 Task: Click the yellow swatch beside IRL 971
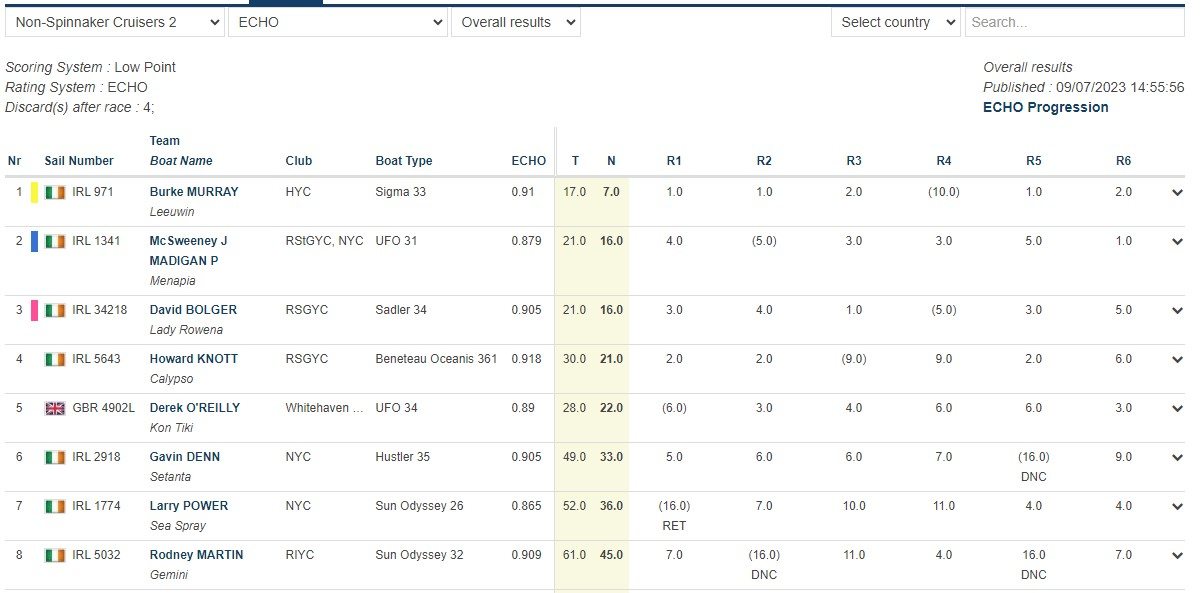[34, 192]
